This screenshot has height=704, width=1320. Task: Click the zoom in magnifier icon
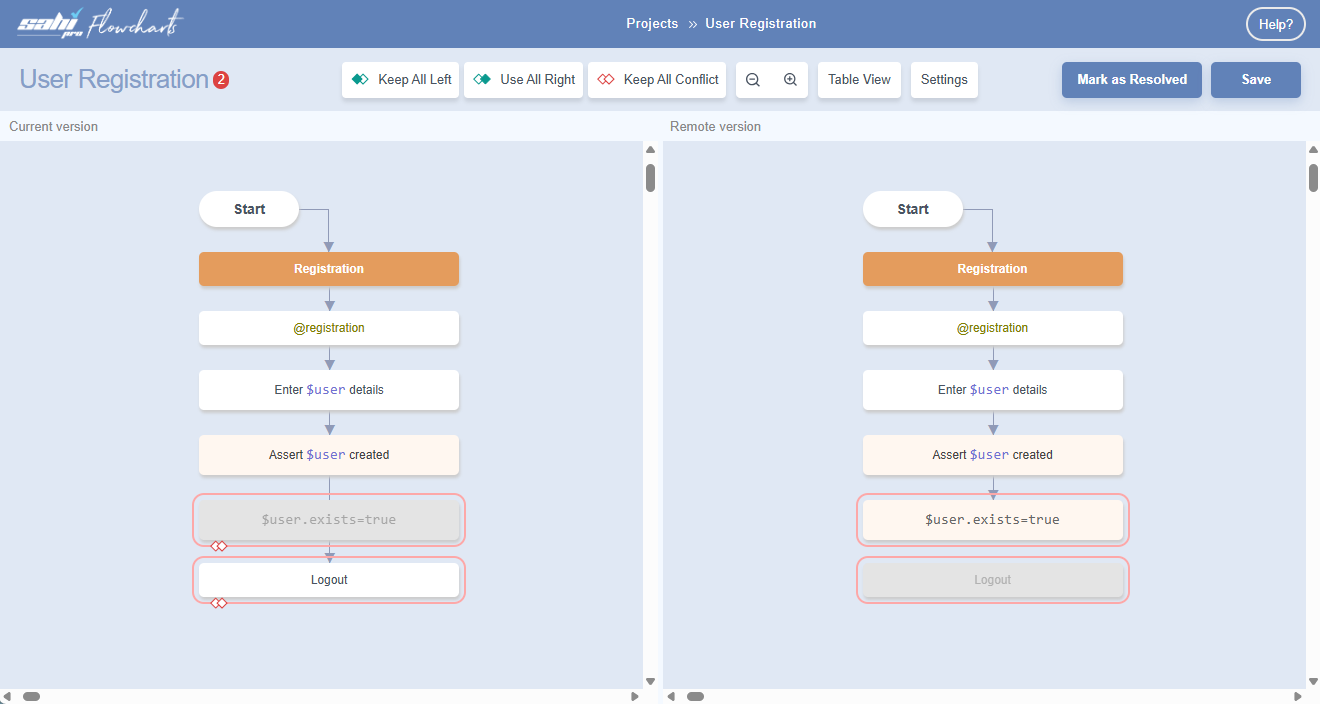[x=790, y=80]
